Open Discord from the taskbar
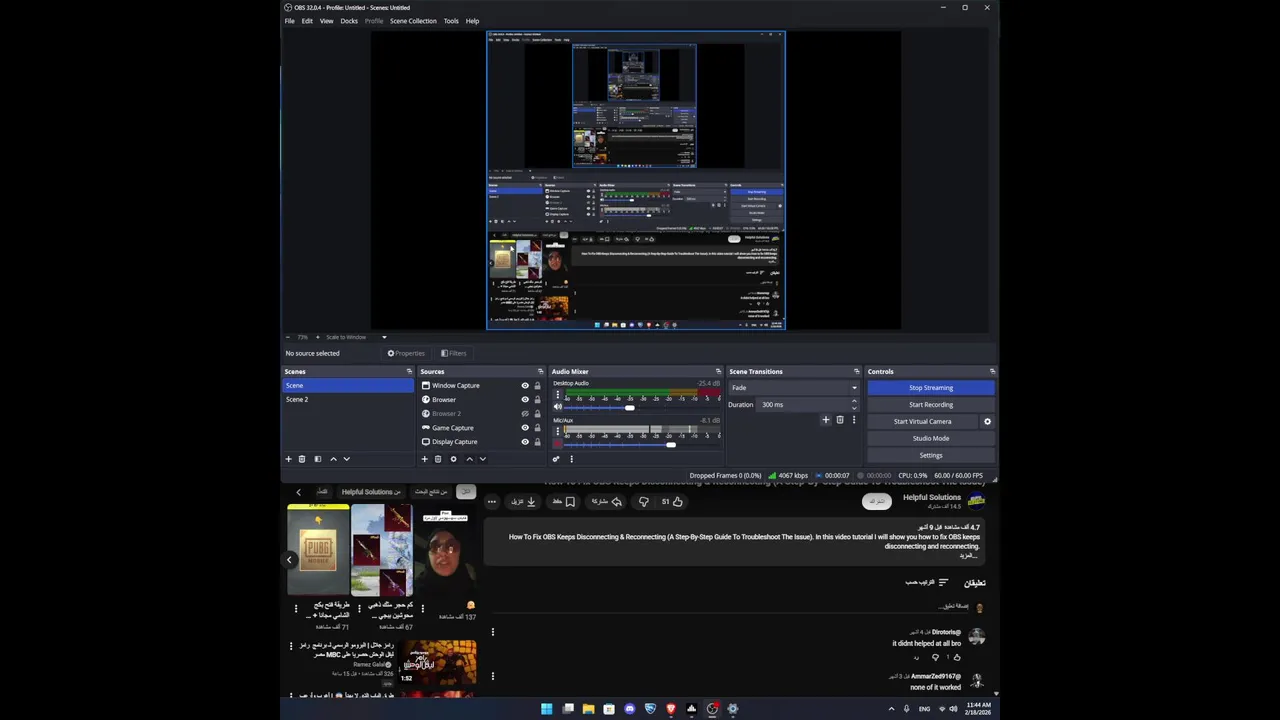This screenshot has height=720, width=1280. (x=629, y=709)
